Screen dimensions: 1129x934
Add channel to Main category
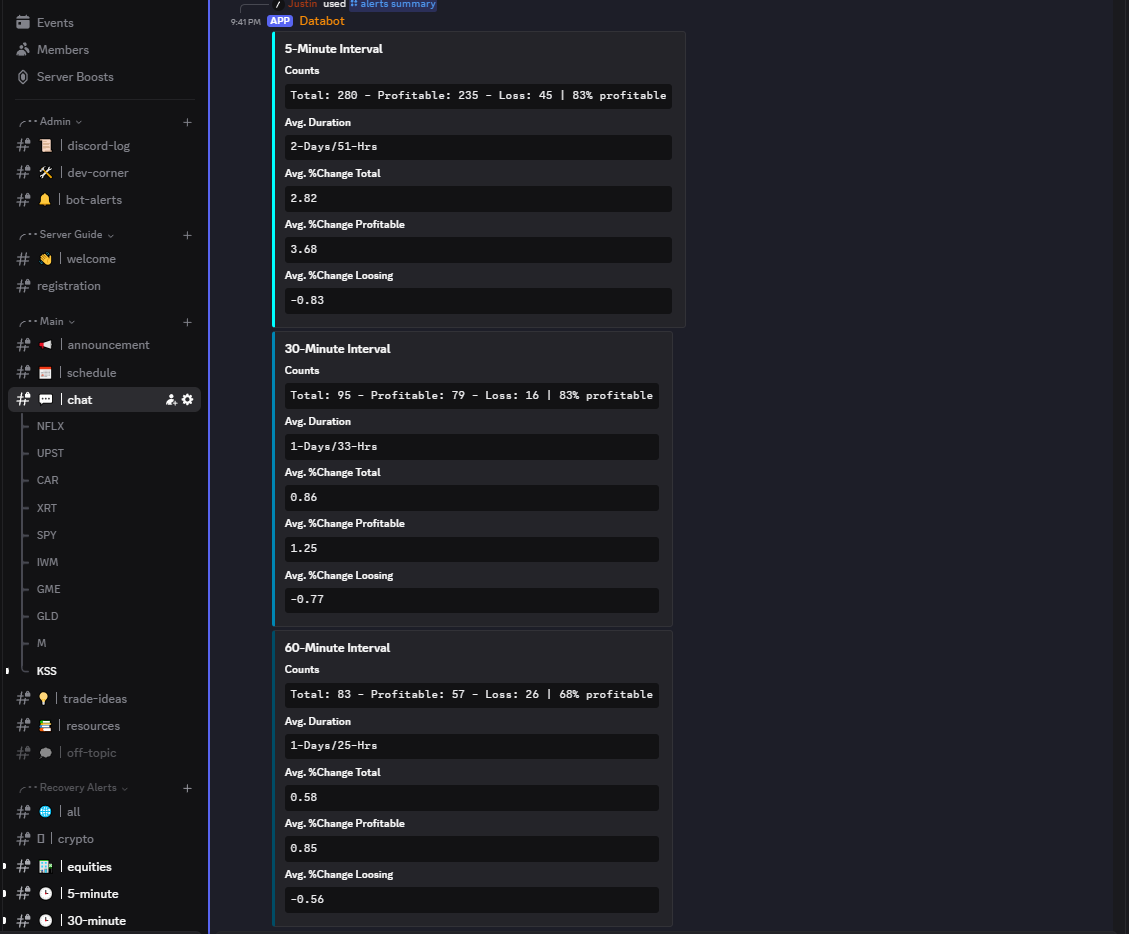[x=187, y=322]
